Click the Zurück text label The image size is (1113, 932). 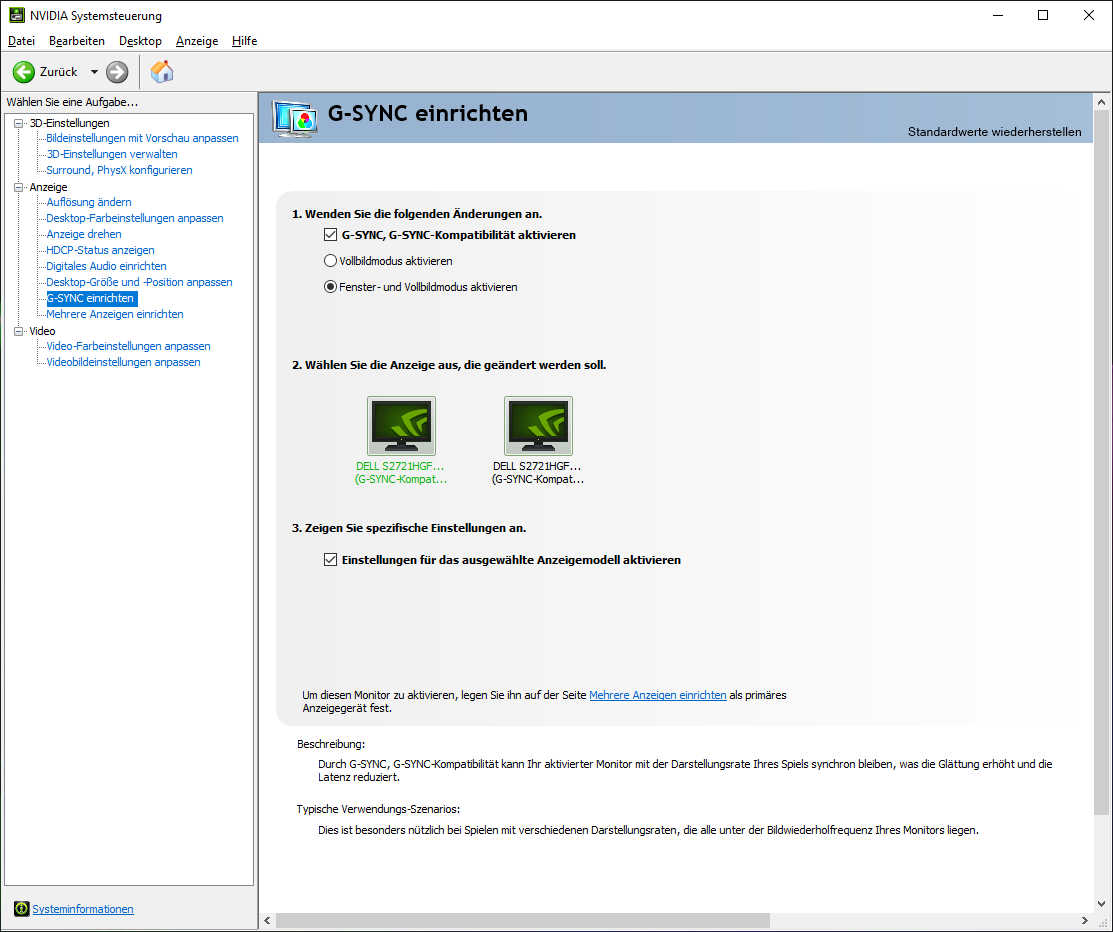[x=58, y=72]
